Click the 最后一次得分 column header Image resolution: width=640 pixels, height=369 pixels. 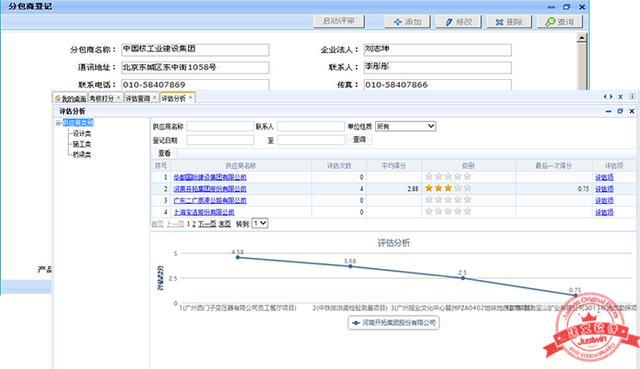[x=553, y=166]
